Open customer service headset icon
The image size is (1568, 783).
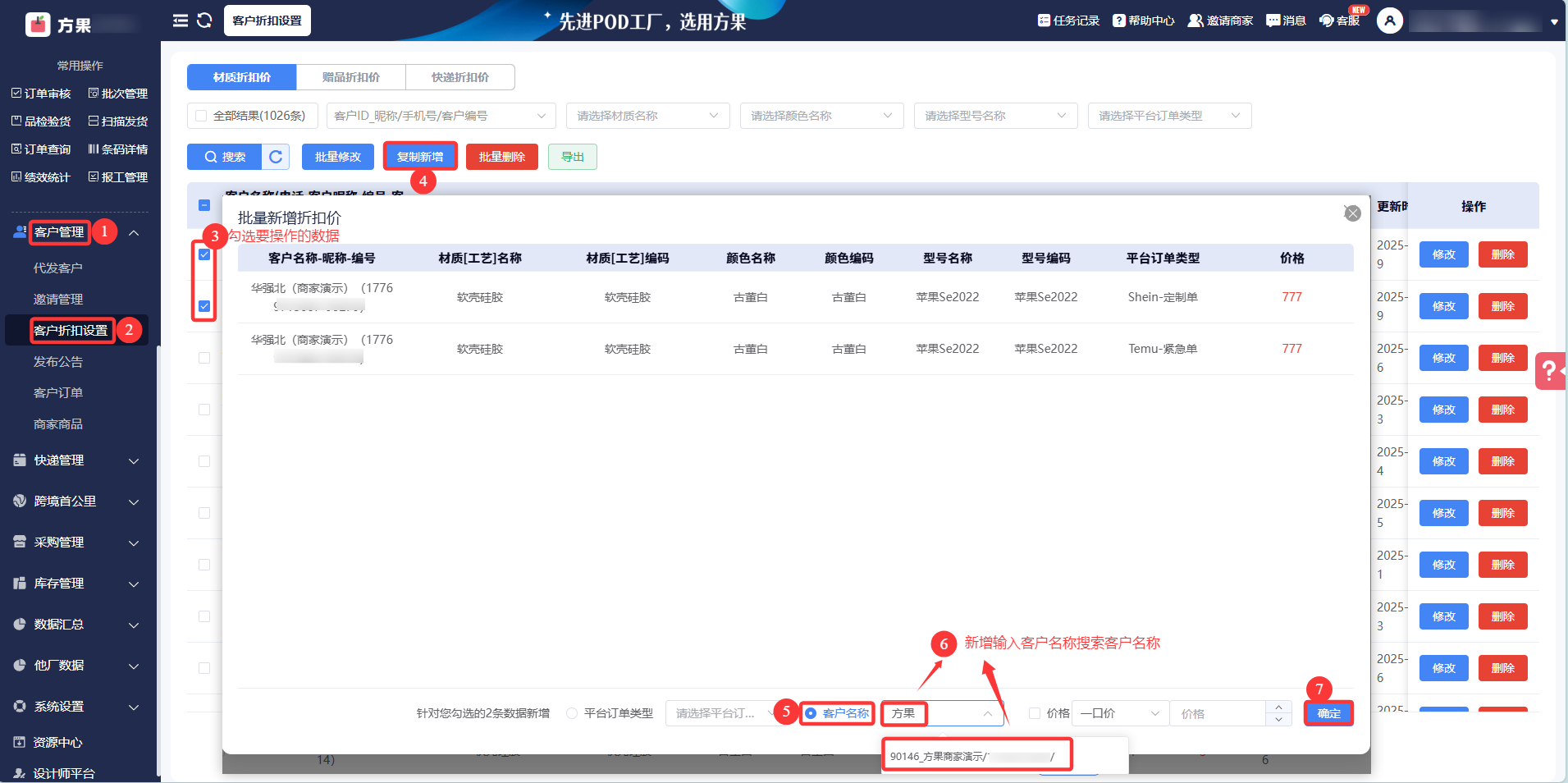[x=1327, y=21]
